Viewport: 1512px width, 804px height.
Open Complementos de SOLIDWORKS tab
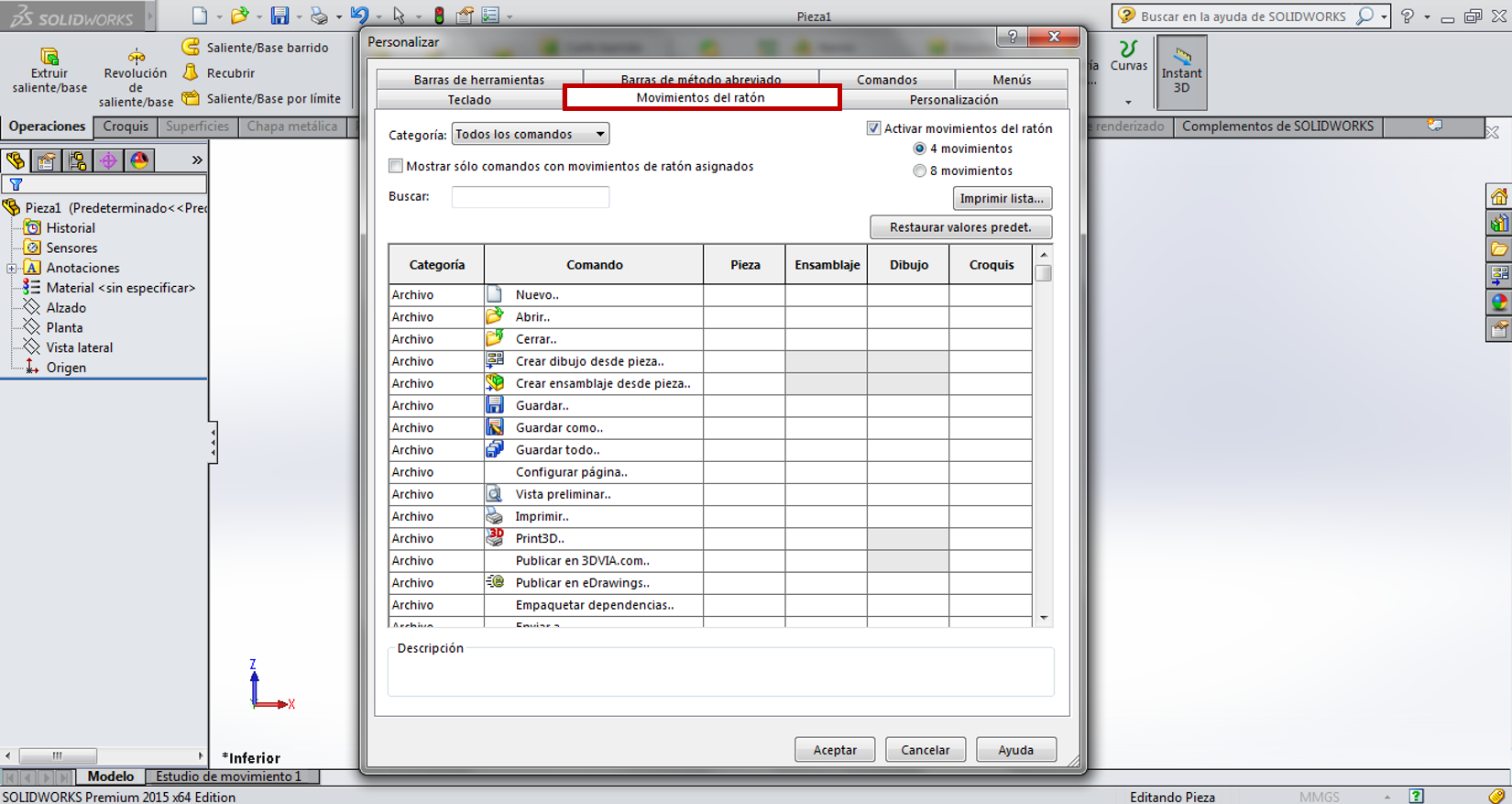[1277, 127]
